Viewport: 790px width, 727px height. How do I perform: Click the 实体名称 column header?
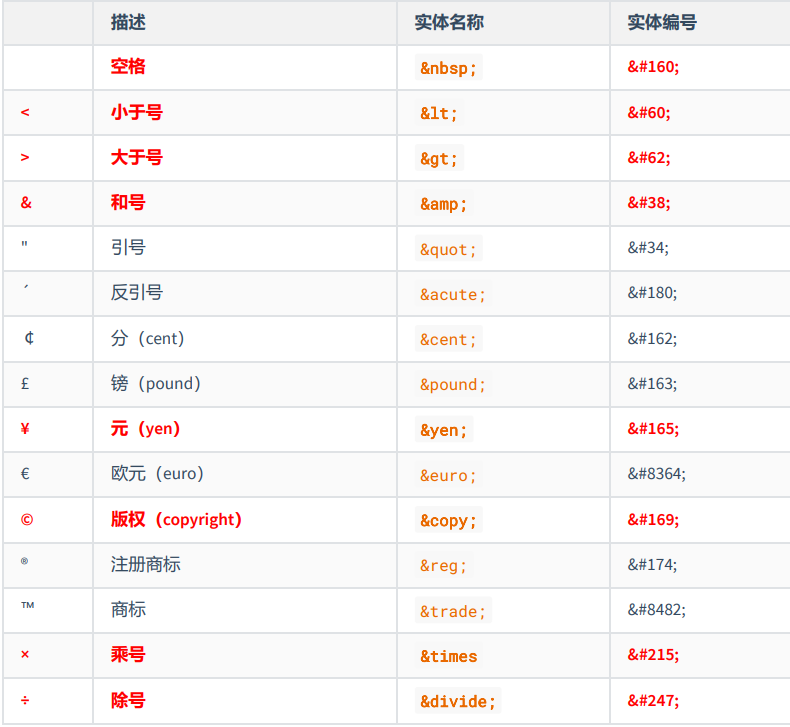pos(449,22)
